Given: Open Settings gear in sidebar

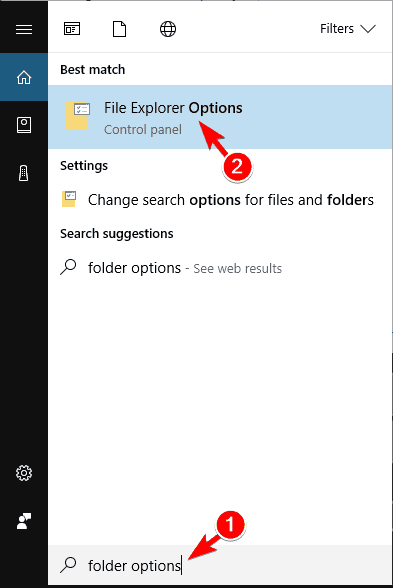Looking at the screenshot, I should (x=24, y=473).
